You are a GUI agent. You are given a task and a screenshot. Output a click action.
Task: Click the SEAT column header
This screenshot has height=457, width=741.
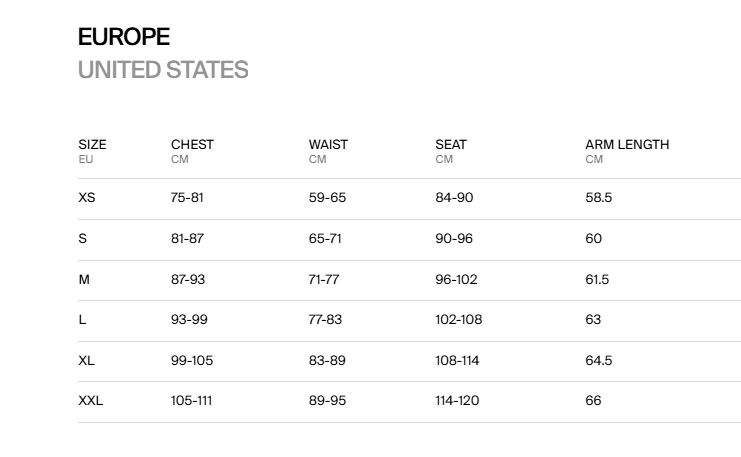(451, 145)
